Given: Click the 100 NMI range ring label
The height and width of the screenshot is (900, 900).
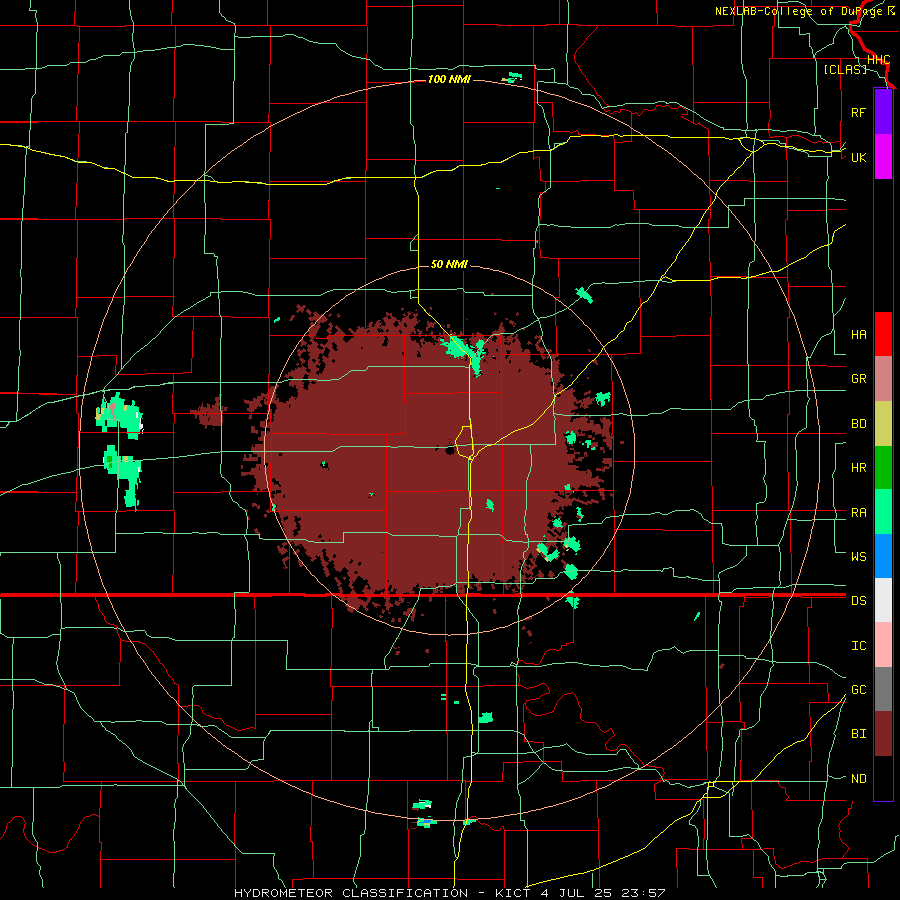Looking at the screenshot, I should pos(449,79).
